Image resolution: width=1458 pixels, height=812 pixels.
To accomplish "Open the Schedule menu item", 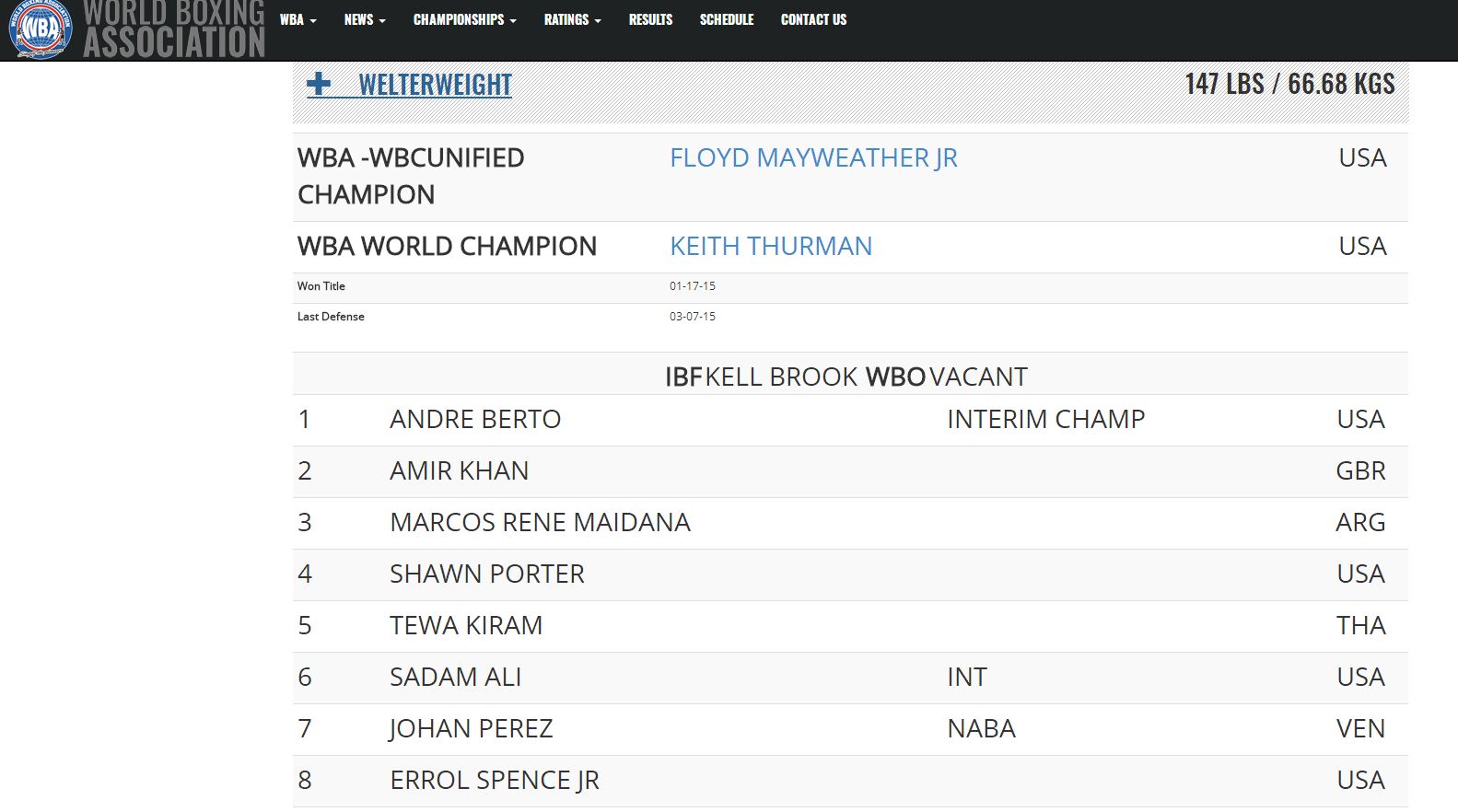I will tap(727, 19).
